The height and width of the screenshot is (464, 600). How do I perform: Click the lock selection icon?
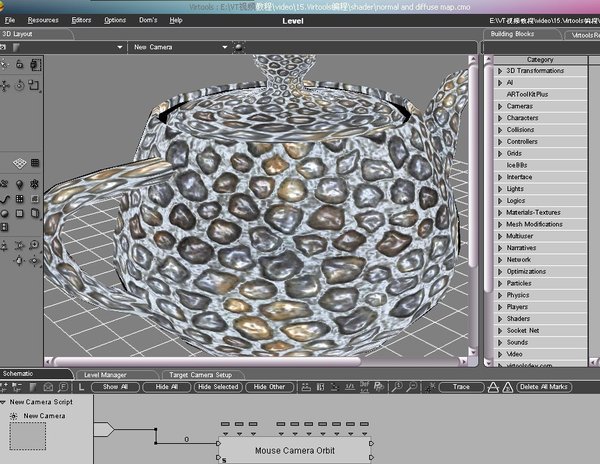pos(19,64)
